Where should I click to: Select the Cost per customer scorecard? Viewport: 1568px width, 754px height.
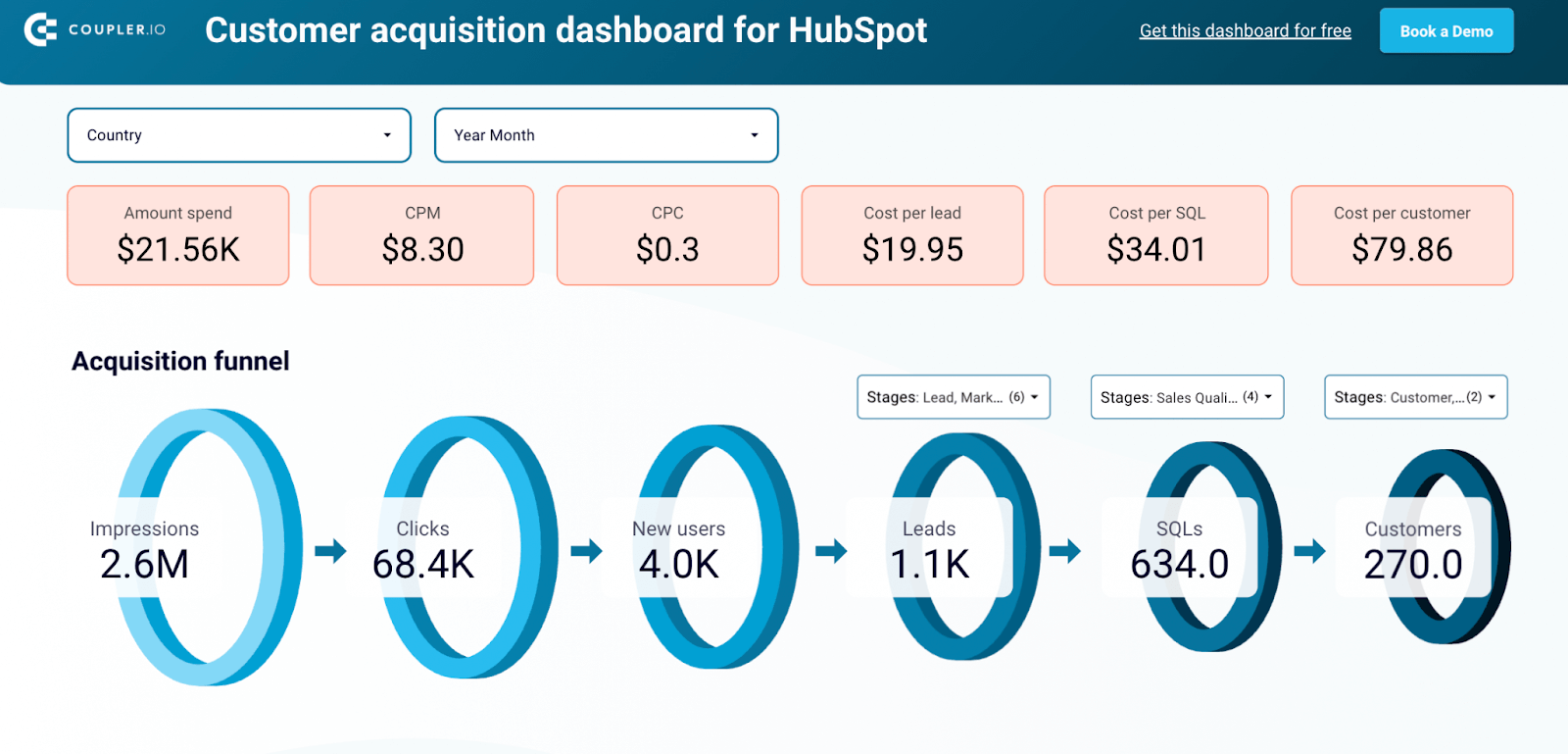tap(1401, 235)
